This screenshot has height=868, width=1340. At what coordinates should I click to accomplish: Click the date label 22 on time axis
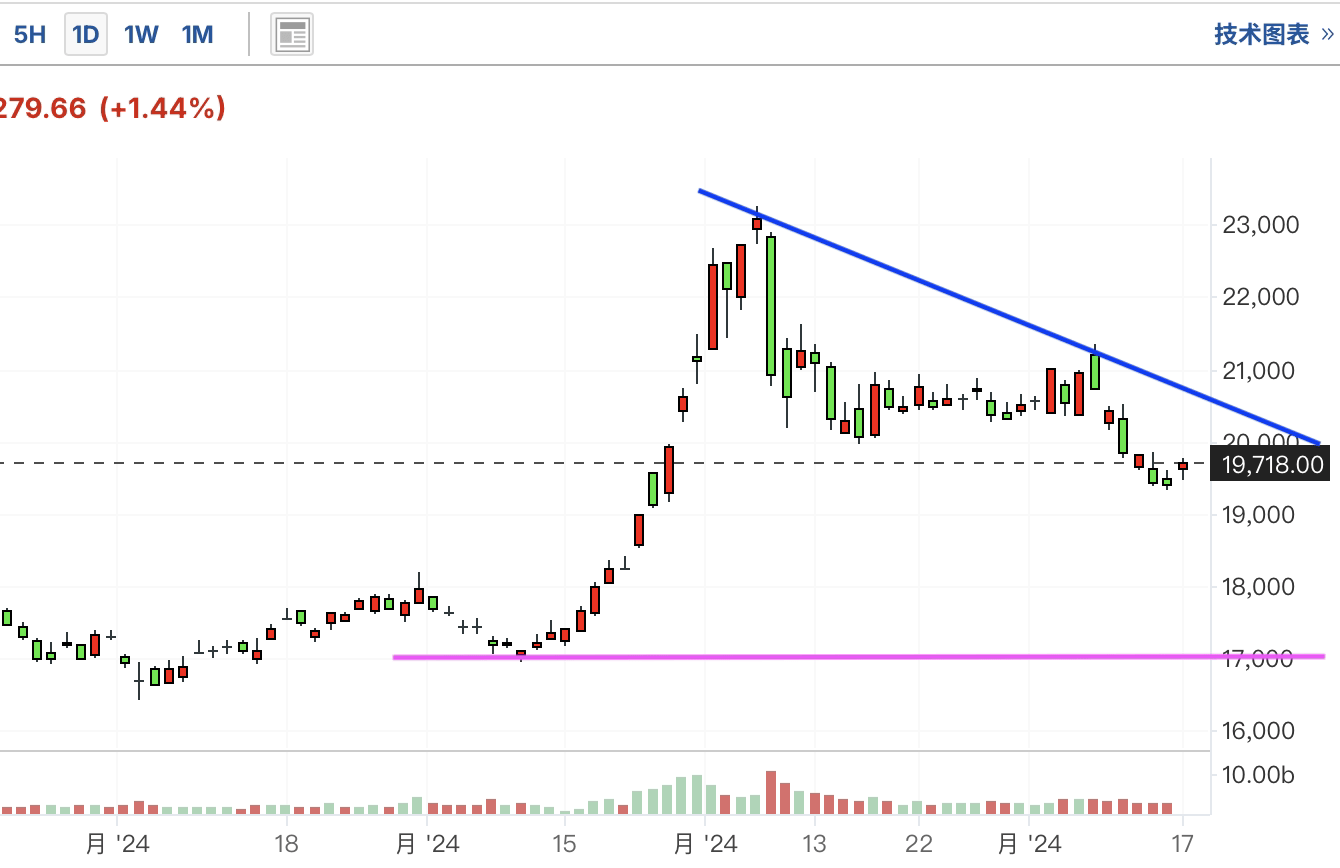[x=918, y=844]
